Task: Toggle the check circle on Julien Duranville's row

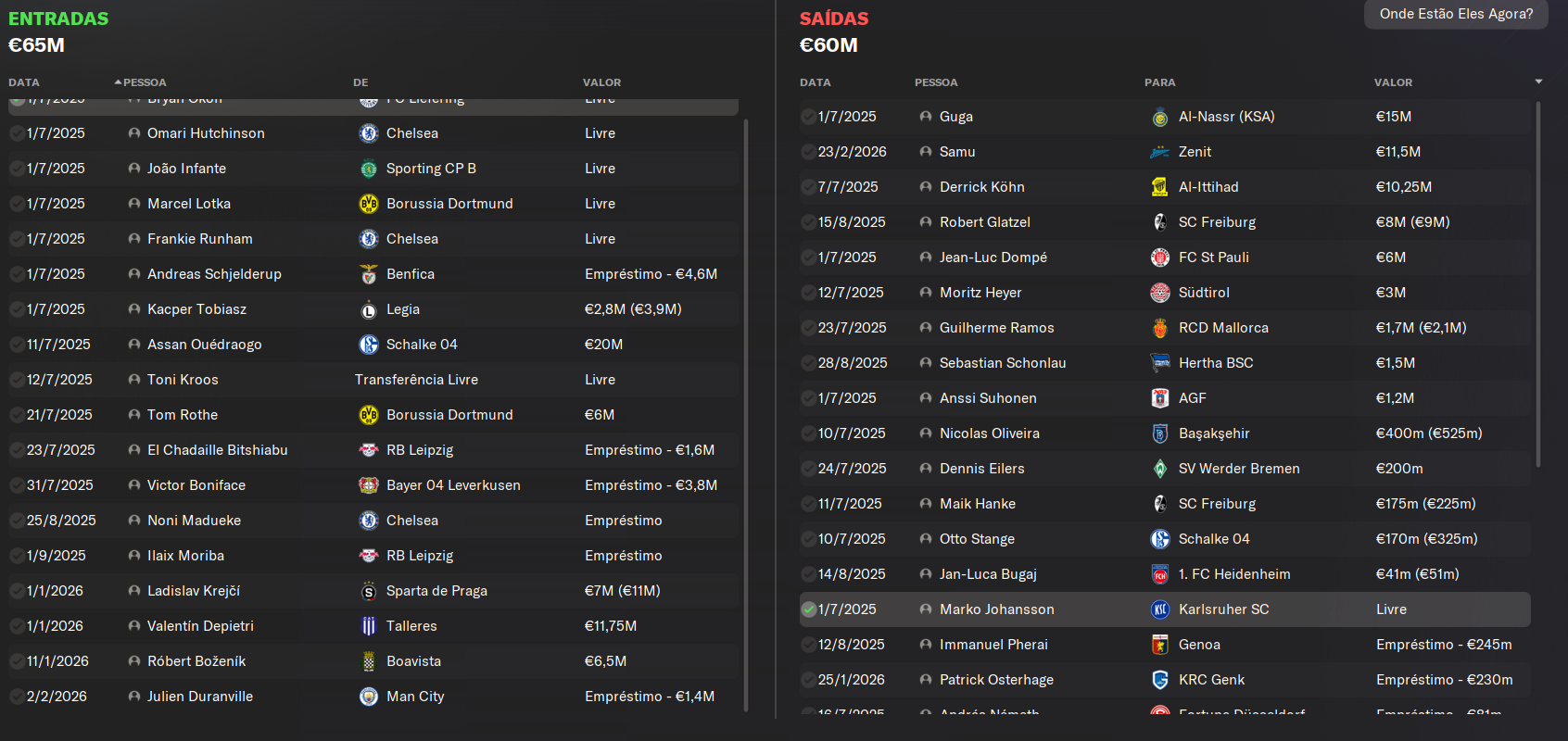Action: [17, 697]
